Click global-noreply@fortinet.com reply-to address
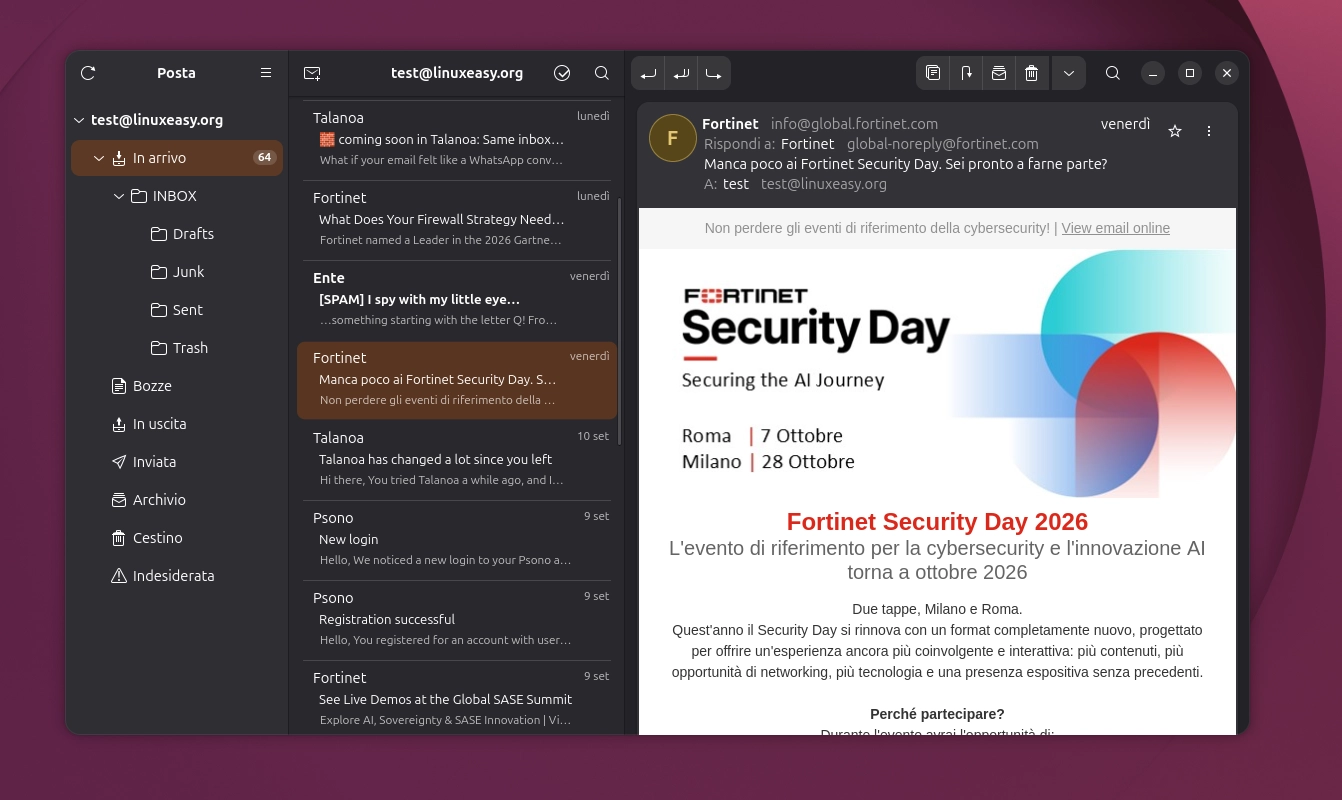The image size is (1342, 800). [x=943, y=144]
